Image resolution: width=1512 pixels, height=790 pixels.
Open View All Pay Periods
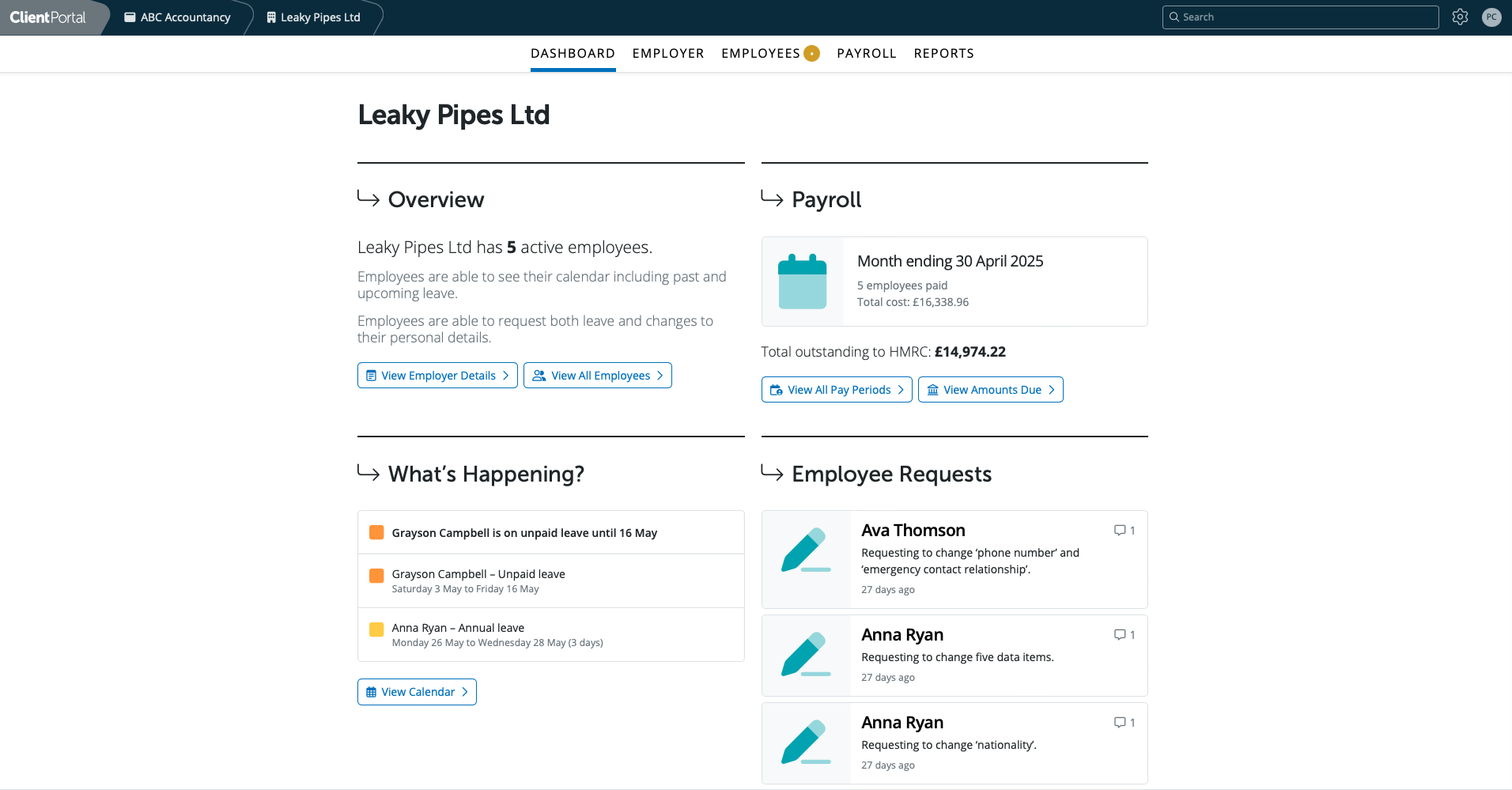[x=837, y=390]
